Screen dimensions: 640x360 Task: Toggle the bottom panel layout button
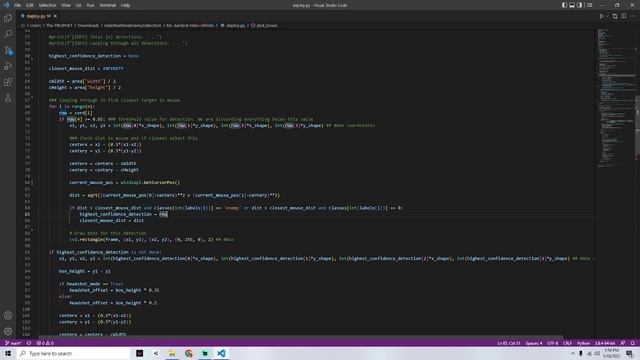[x=572, y=5]
